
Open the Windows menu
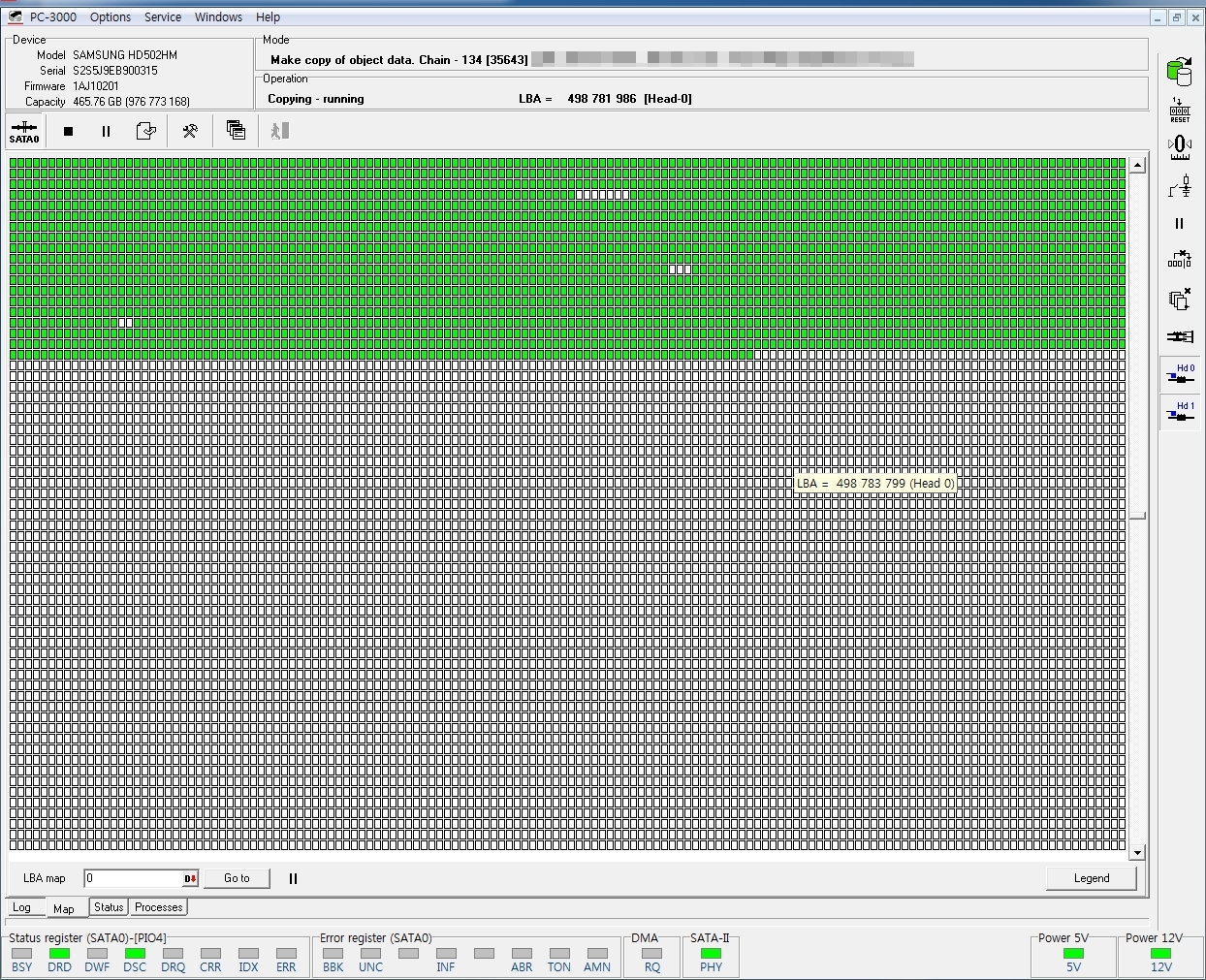[x=218, y=16]
